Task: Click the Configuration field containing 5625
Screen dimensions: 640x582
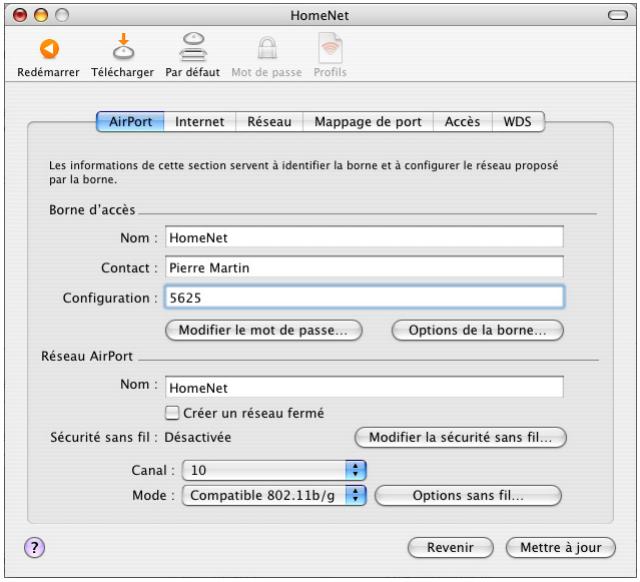Action: tap(364, 297)
